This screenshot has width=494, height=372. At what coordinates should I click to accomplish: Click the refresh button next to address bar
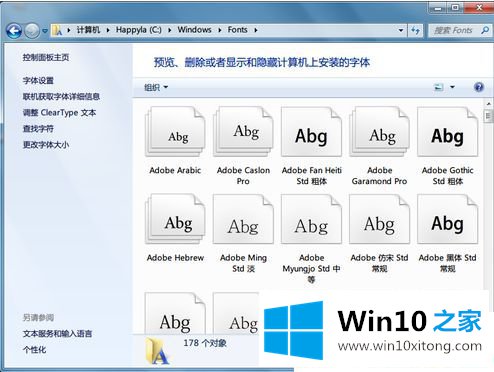coord(415,30)
